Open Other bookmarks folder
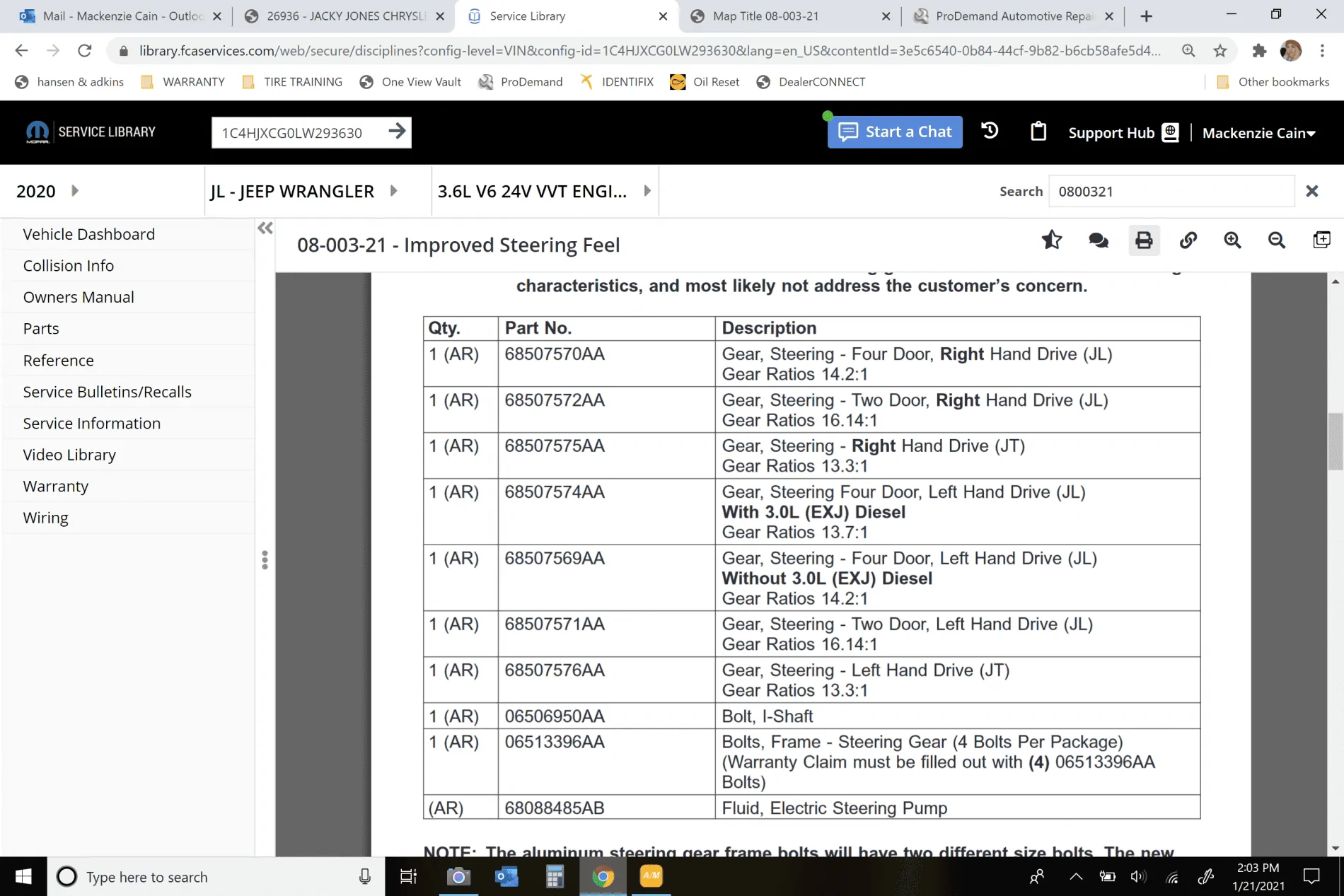1344x896 pixels. click(1273, 82)
